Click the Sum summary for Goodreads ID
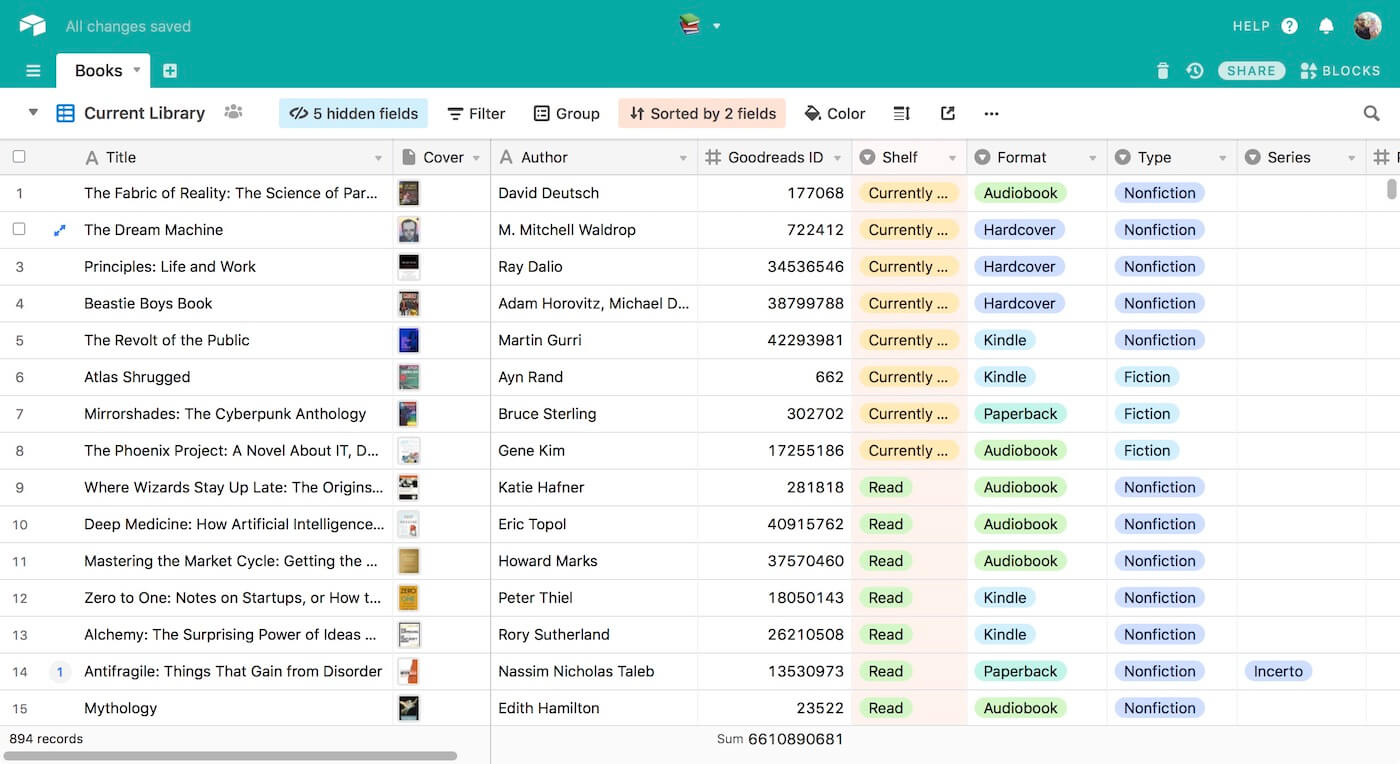 point(780,739)
